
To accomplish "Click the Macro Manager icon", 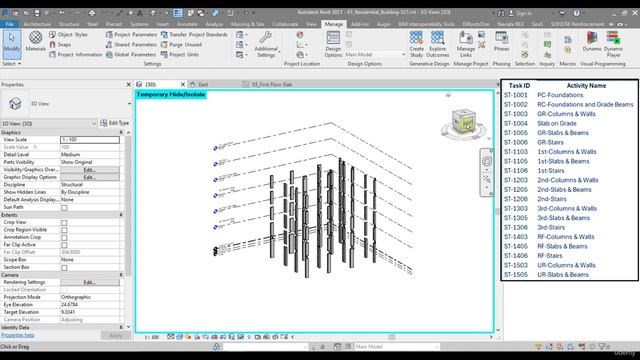I will pyautogui.click(x=567, y=40).
